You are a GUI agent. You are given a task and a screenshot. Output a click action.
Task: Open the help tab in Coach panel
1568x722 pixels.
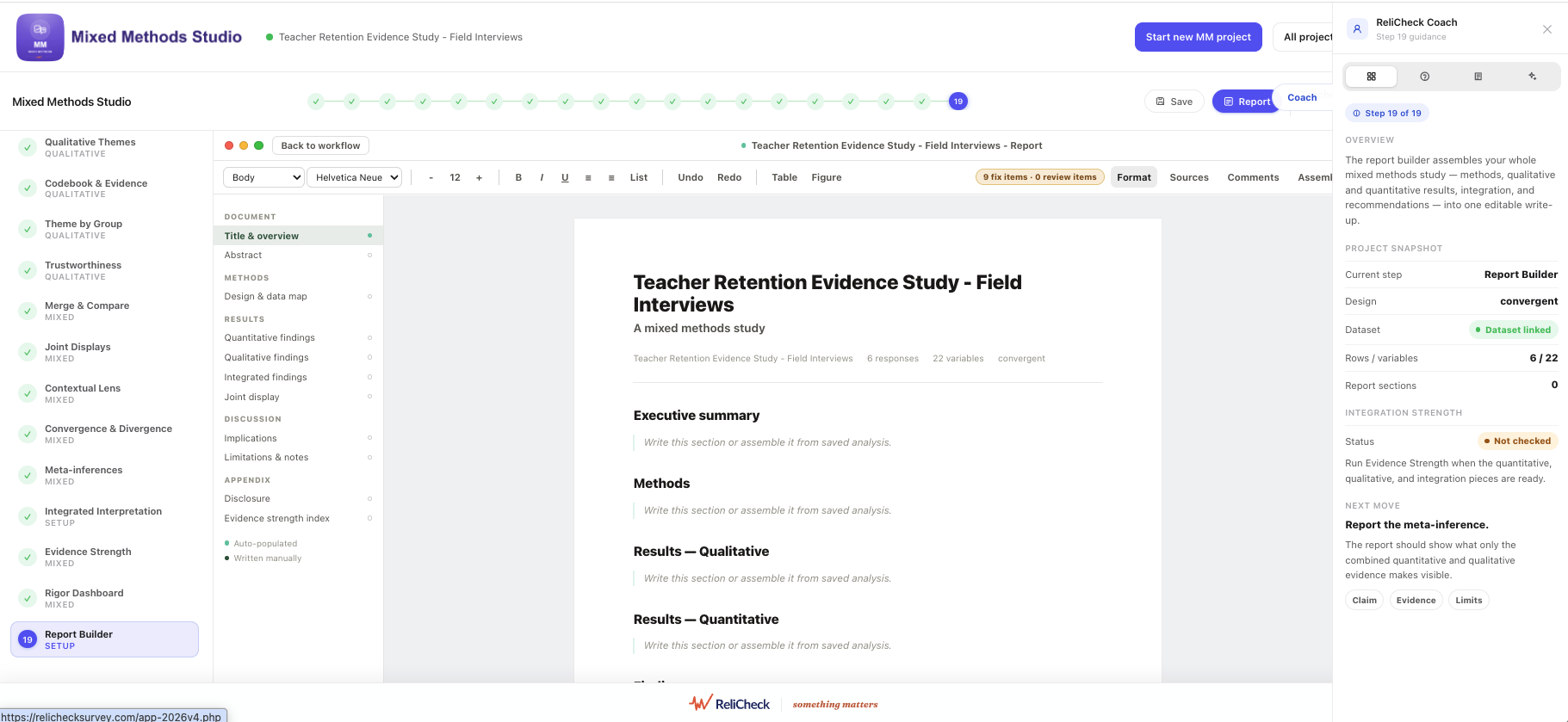(x=1424, y=77)
